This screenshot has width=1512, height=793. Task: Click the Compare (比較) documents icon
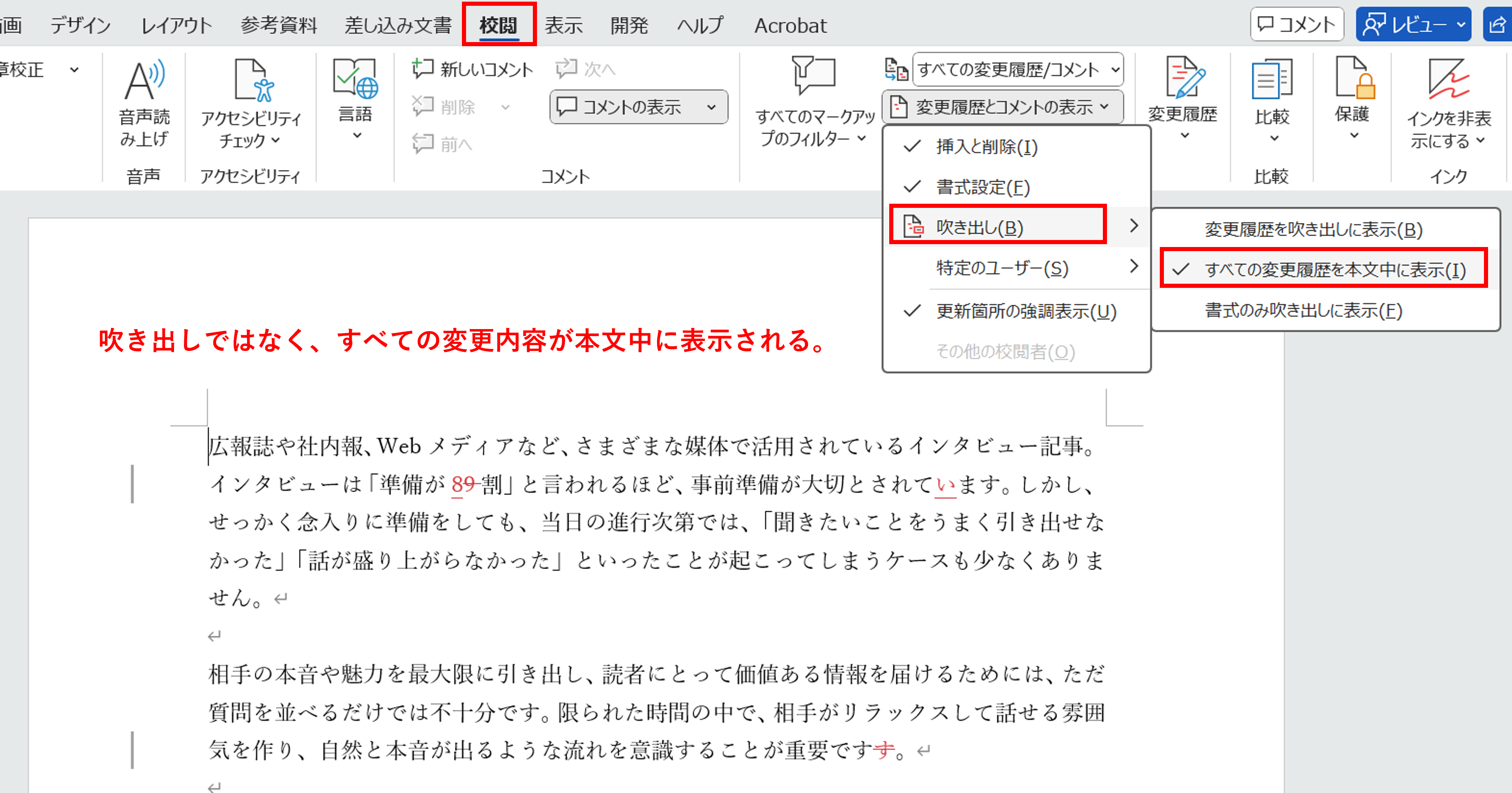point(1272,79)
